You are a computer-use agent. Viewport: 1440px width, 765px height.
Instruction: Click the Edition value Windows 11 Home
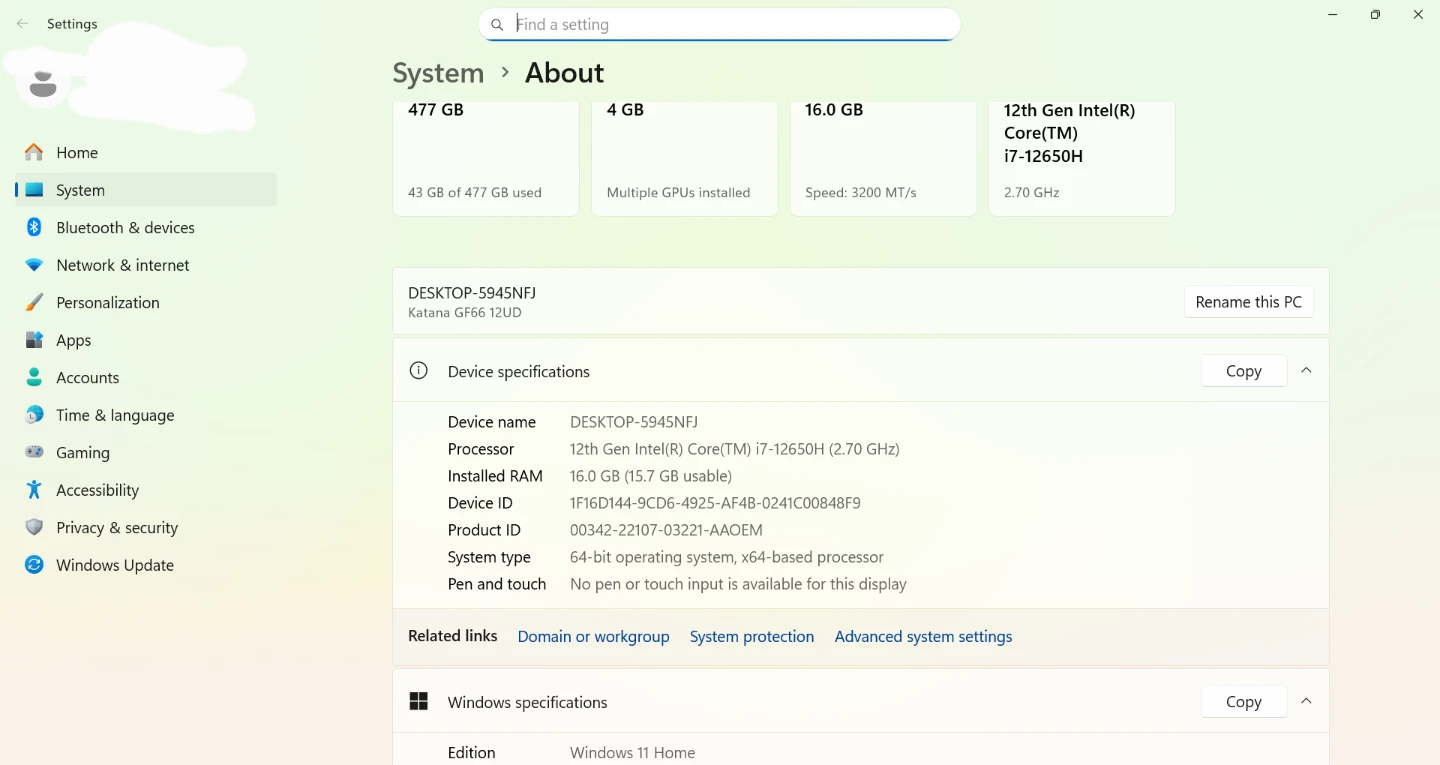[632, 753]
